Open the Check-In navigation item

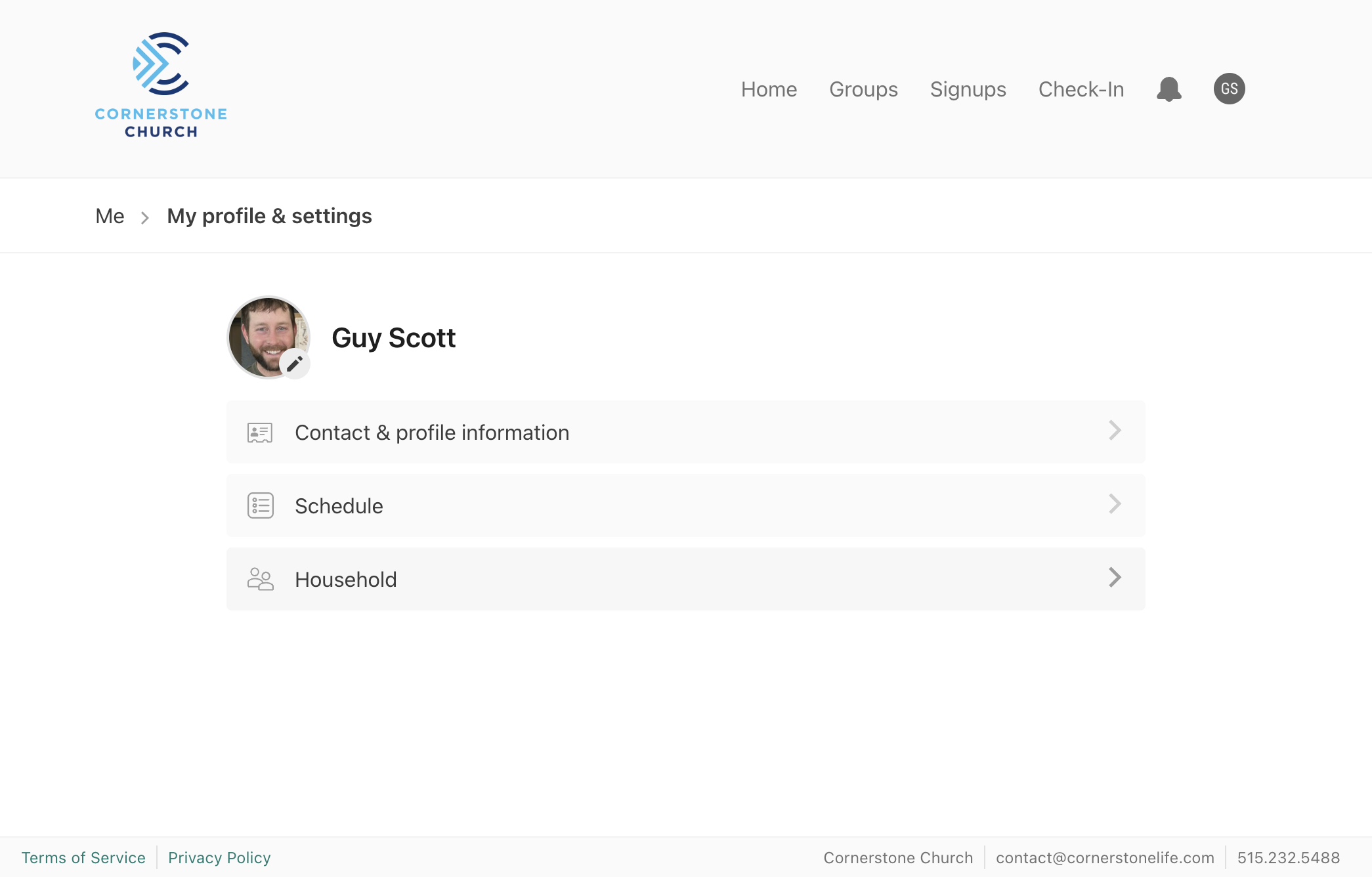pos(1081,89)
